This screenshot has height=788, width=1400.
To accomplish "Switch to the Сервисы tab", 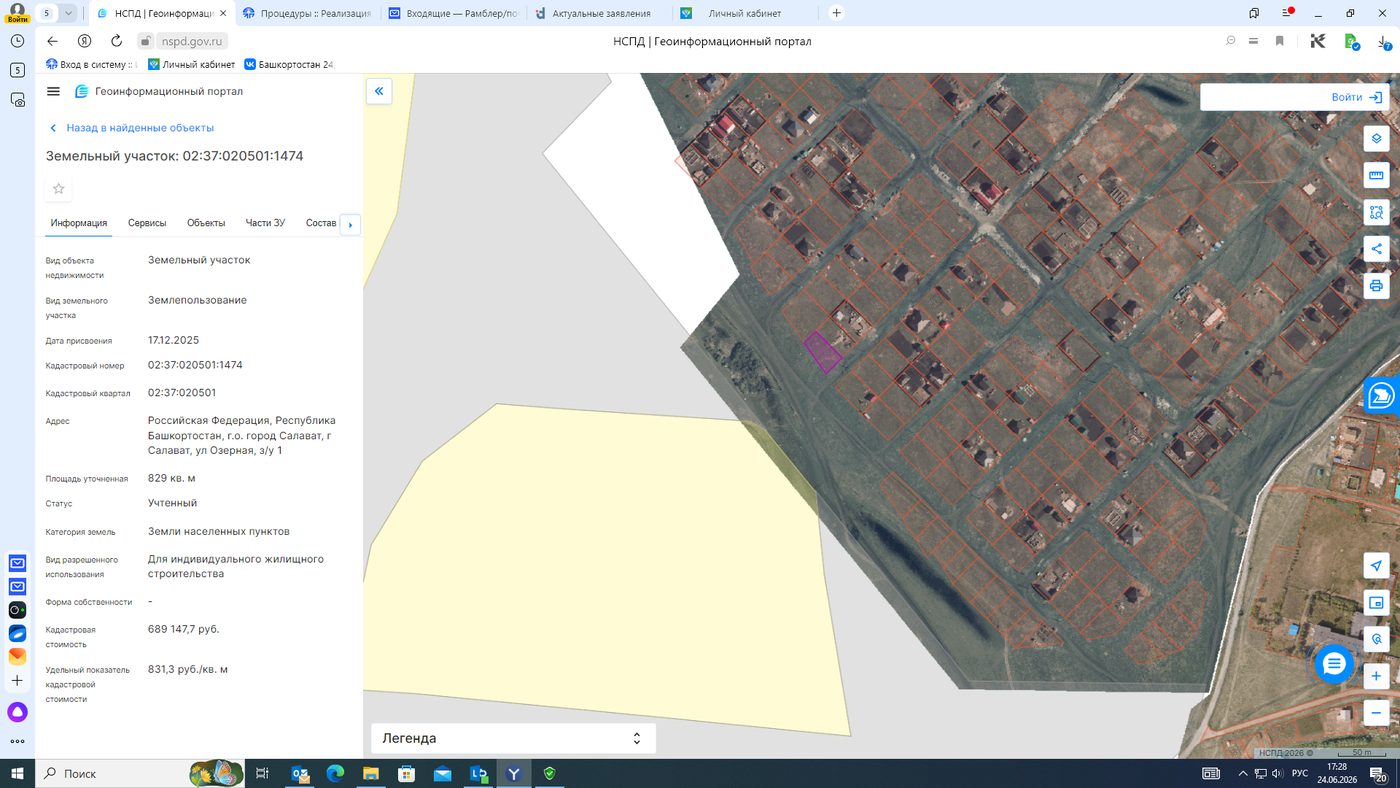I will tap(147, 223).
